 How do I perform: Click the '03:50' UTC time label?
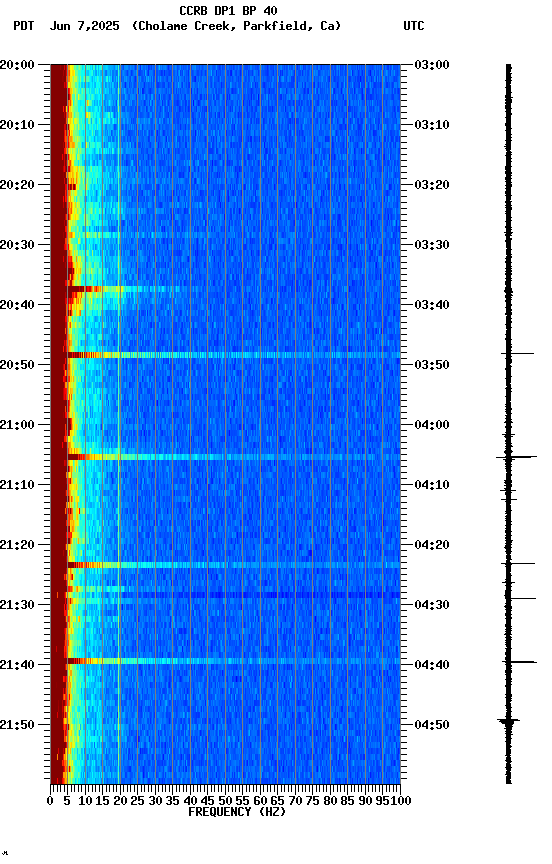click(432, 365)
